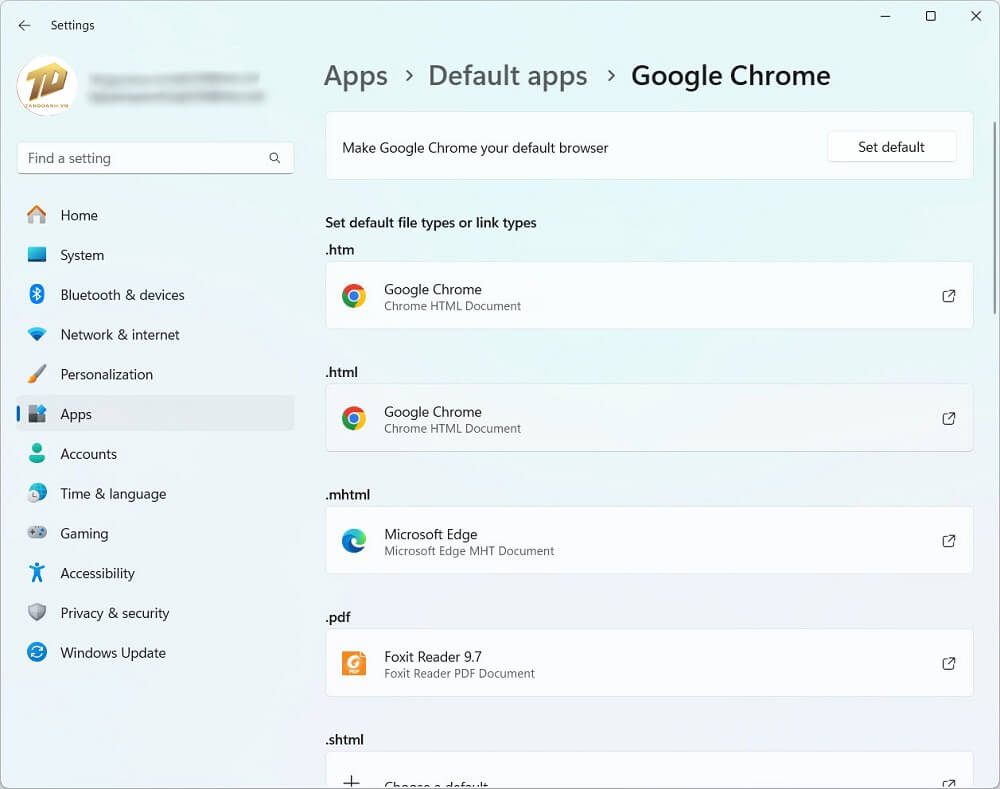The width and height of the screenshot is (1000, 789).
Task: Open external-link icon for the .htm default
Action: click(x=949, y=296)
